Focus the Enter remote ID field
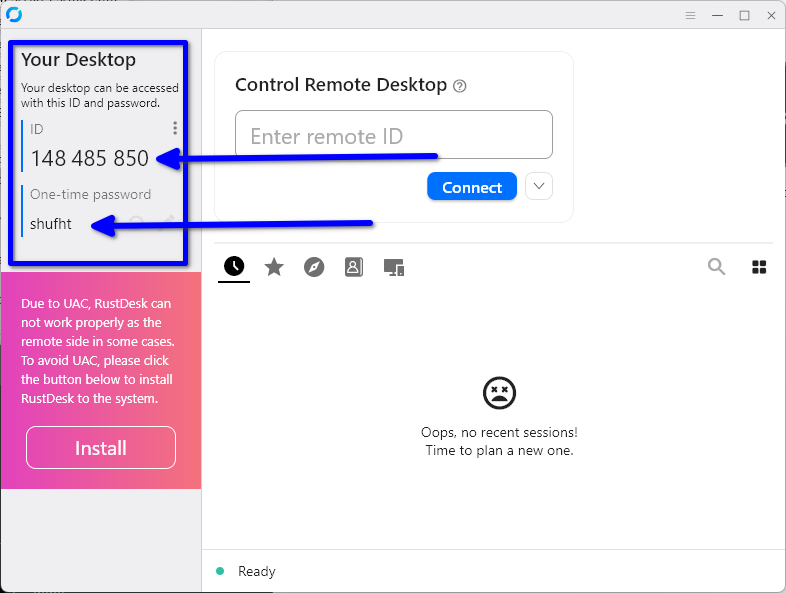 pyautogui.click(x=394, y=135)
